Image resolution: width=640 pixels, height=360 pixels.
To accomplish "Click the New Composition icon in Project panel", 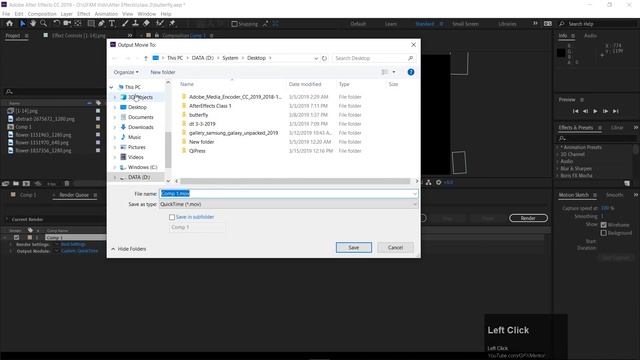I will tap(26, 184).
